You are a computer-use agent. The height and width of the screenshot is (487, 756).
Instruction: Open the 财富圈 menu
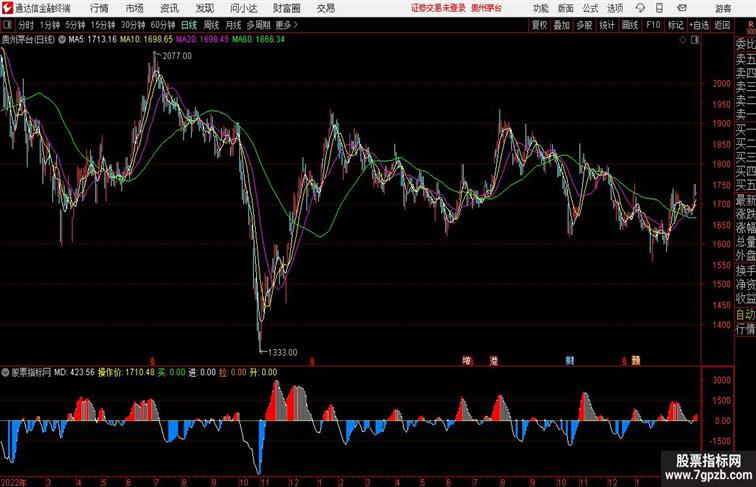[286, 8]
